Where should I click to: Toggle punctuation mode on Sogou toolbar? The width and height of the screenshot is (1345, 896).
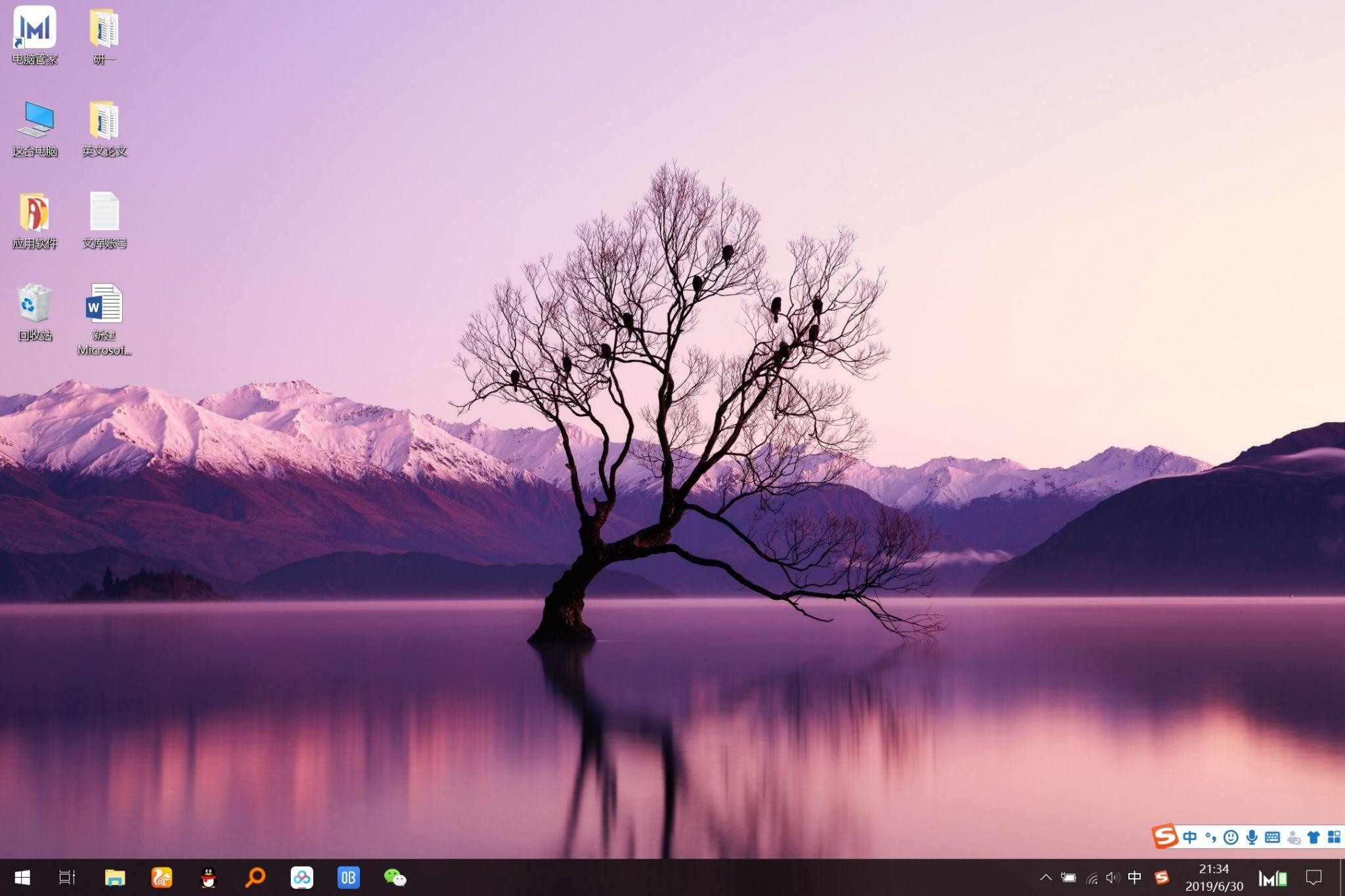[1210, 837]
